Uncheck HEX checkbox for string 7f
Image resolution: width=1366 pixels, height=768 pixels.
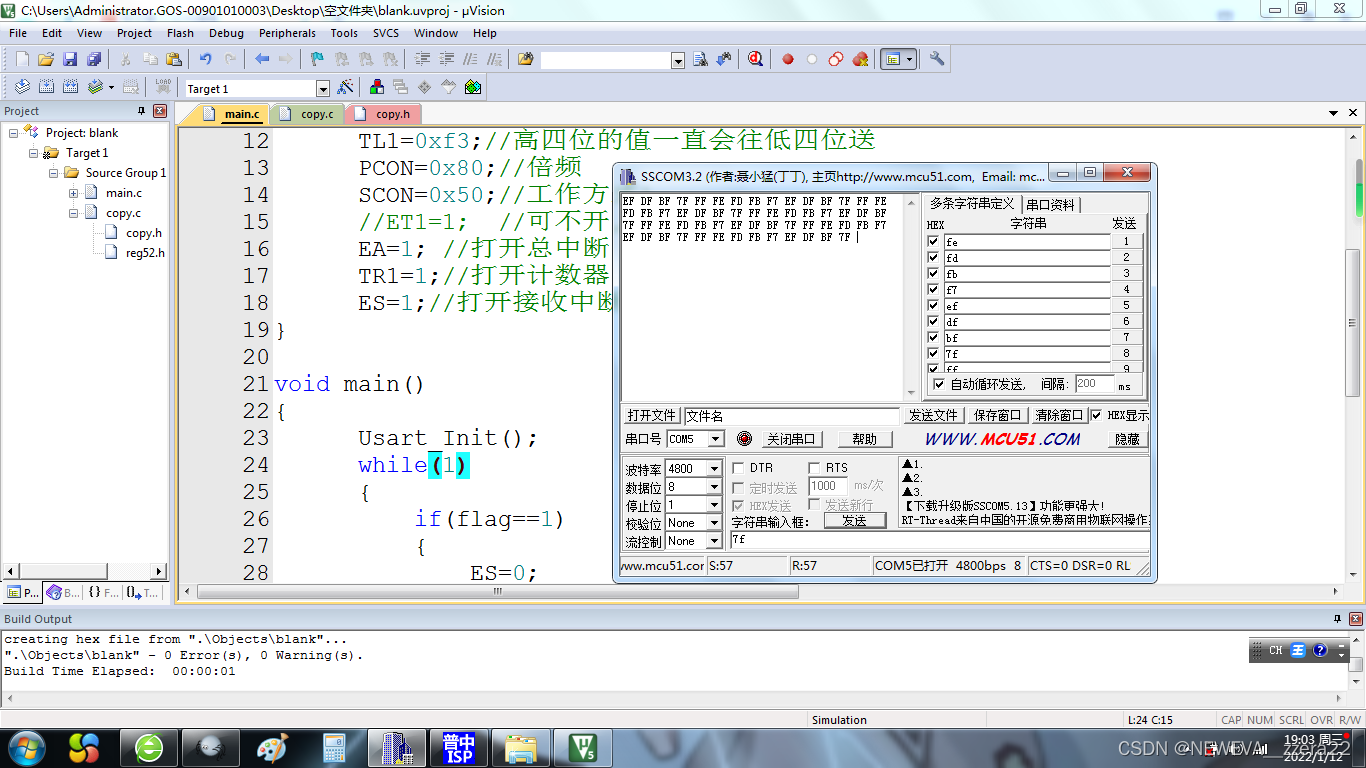934,354
